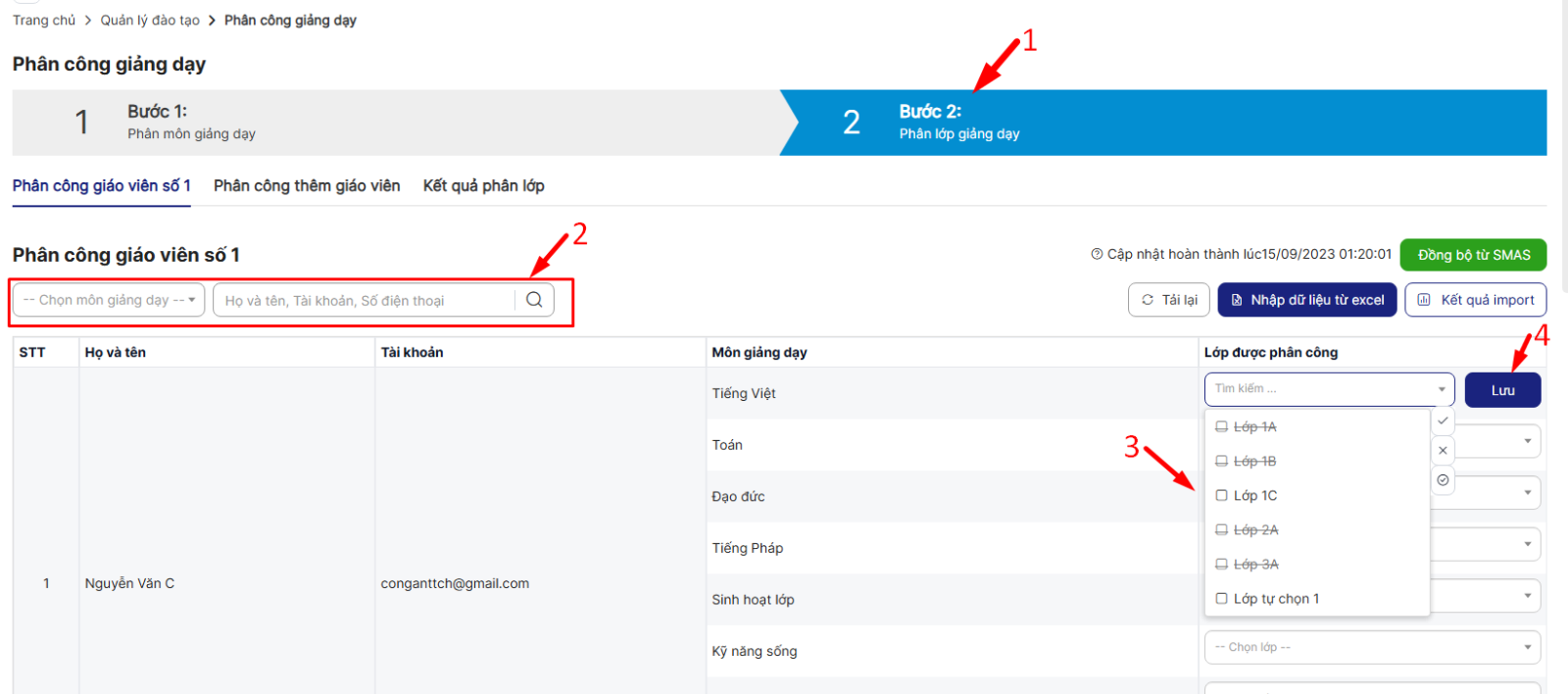Click the search magnifier icon

[534, 300]
